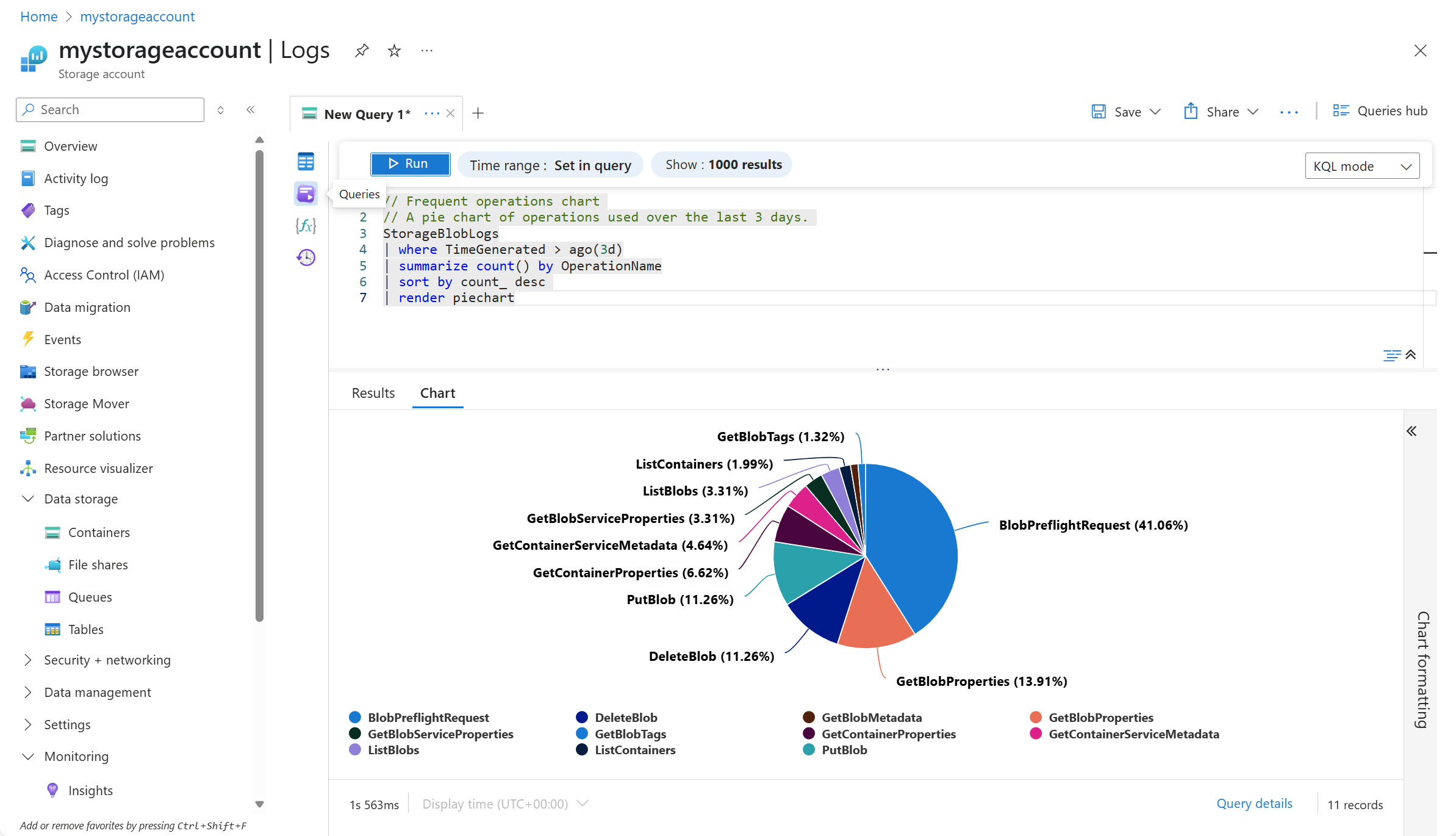Expand the Security + networking section

point(107,660)
